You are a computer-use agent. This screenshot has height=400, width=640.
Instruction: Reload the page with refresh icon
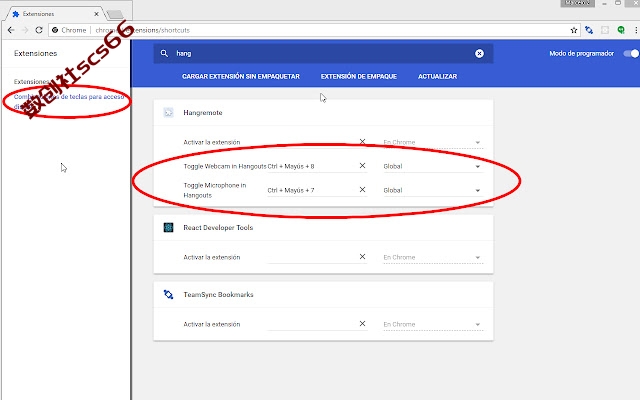pos(39,30)
